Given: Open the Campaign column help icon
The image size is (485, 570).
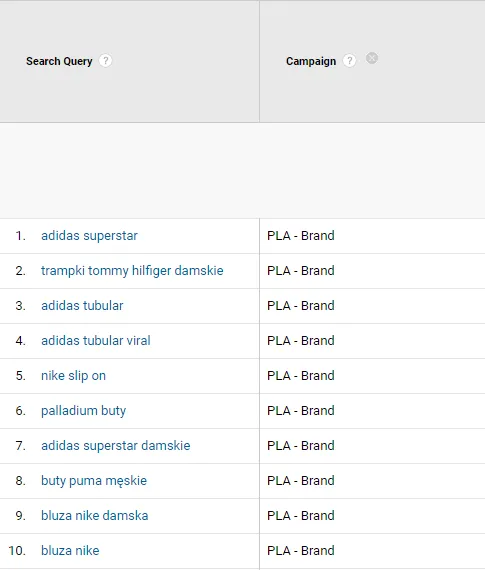Looking at the screenshot, I should point(349,61).
